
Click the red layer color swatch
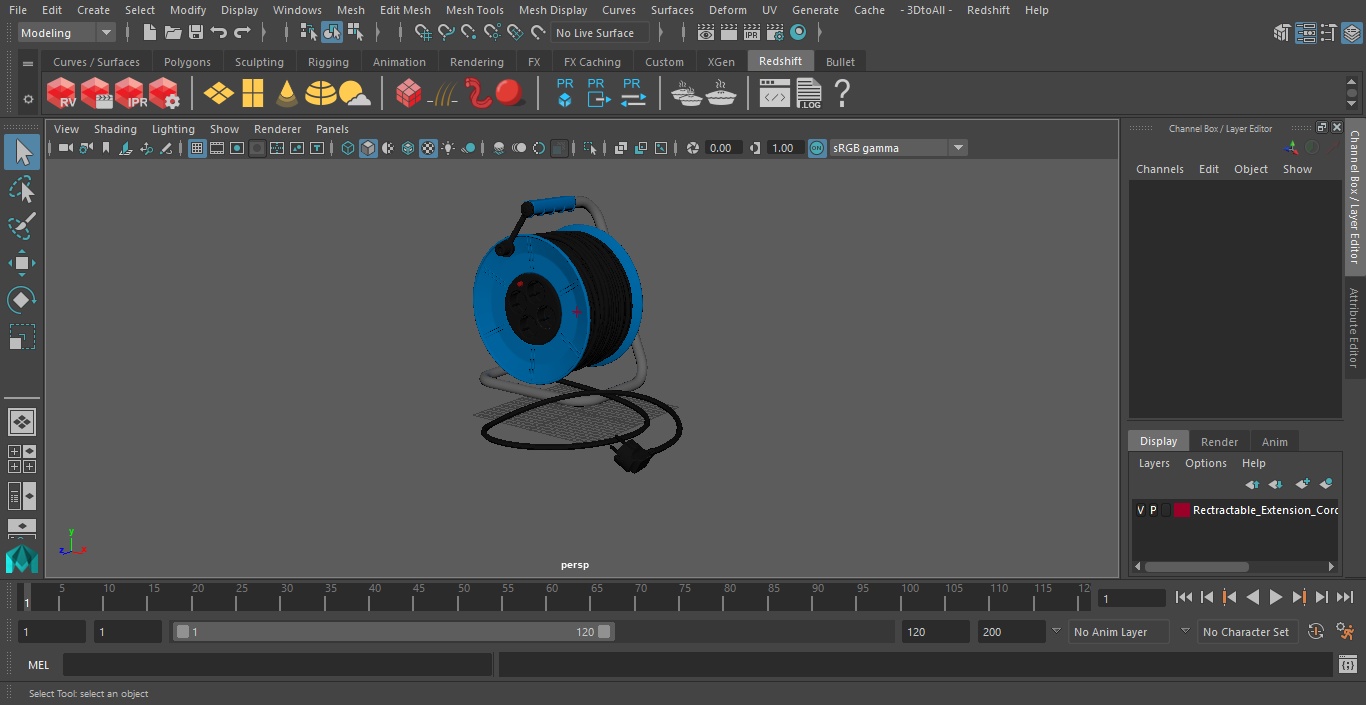click(x=1181, y=510)
